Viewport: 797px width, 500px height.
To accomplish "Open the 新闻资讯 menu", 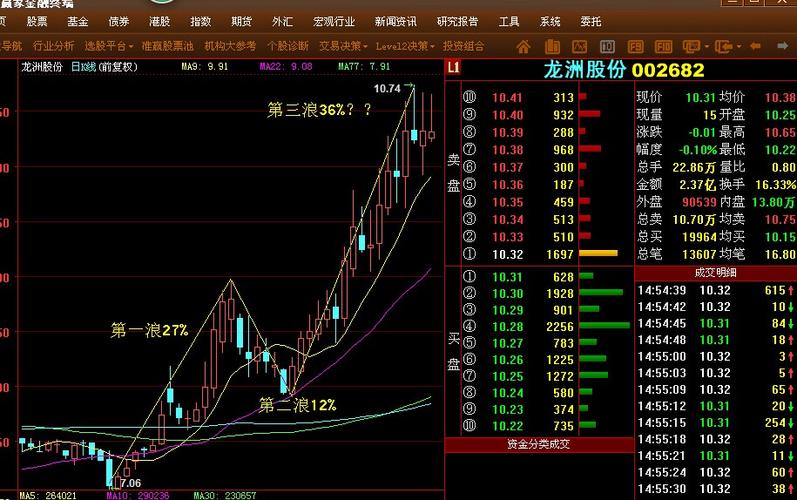I will [x=395, y=21].
